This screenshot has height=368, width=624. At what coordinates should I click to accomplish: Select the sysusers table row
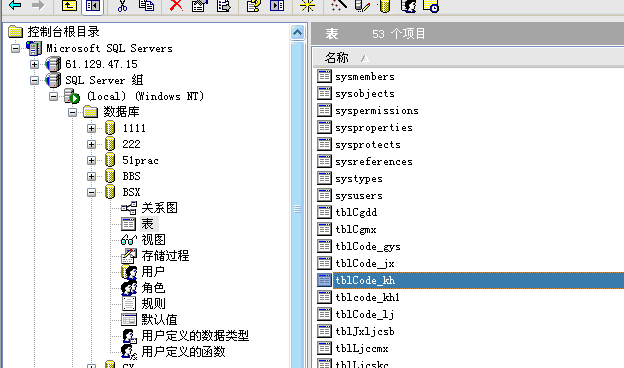(359, 196)
